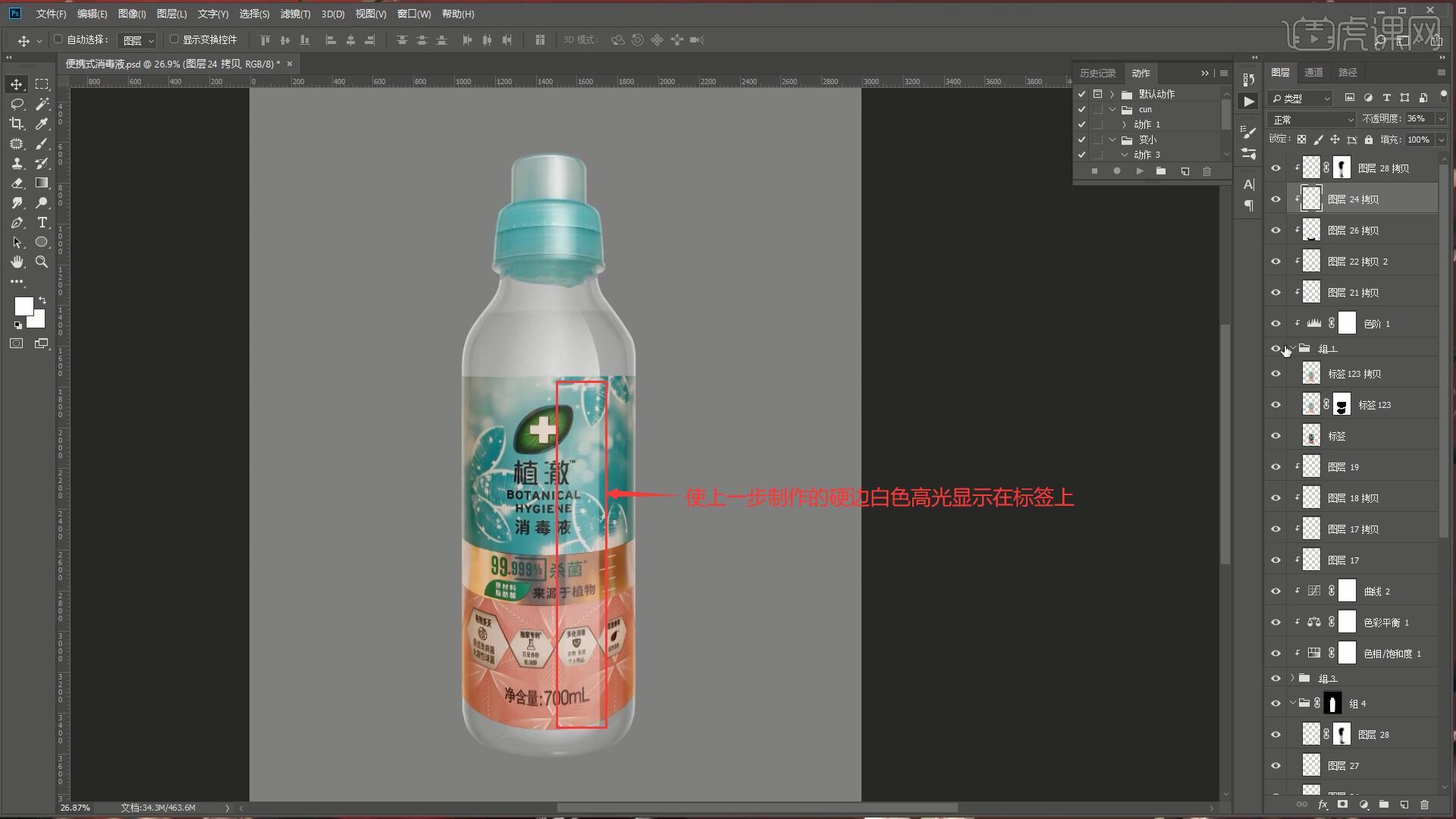Select the Horizontal Type tool
1456x819 pixels.
tap(42, 222)
